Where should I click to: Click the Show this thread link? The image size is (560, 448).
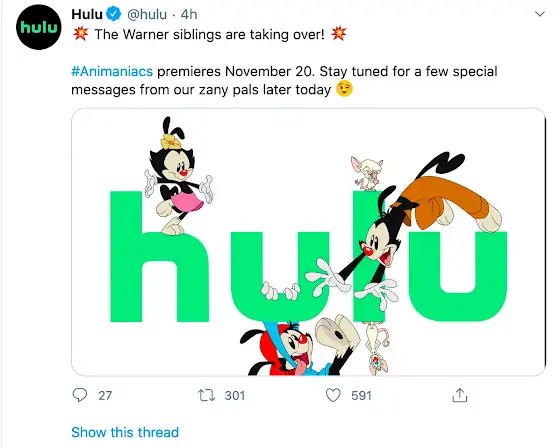[125, 432]
